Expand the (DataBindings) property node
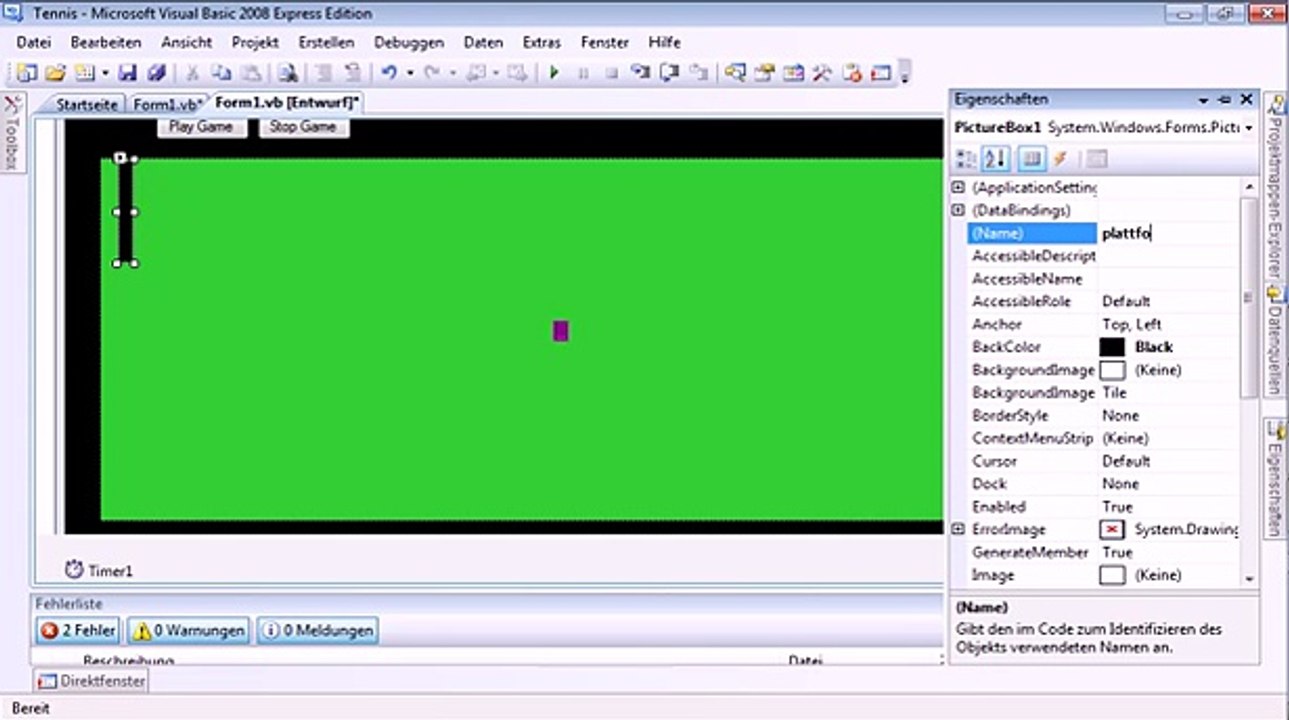This screenshot has height=720, width=1289. (x=958, y=210)
